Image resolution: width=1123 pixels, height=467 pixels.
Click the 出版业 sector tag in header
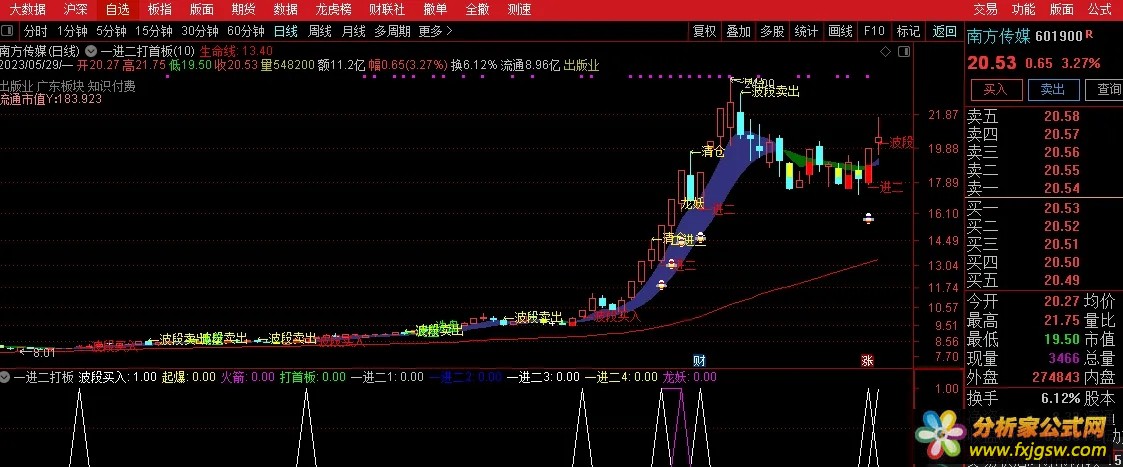tap(582, 65)
